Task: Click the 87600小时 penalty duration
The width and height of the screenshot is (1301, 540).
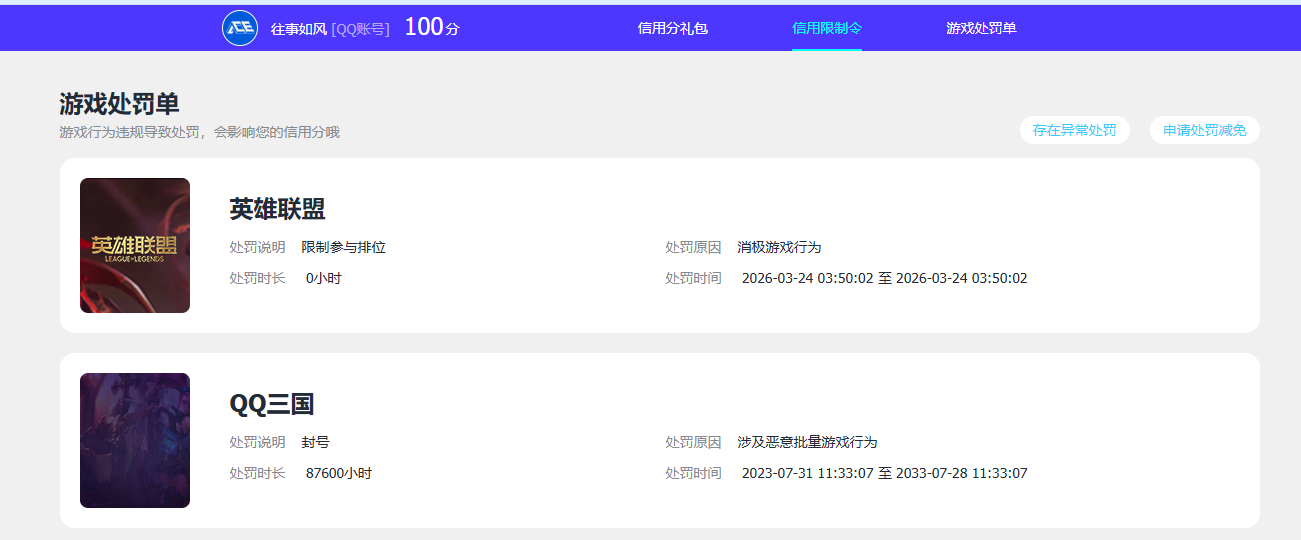Action: click(x=339, y=473)
